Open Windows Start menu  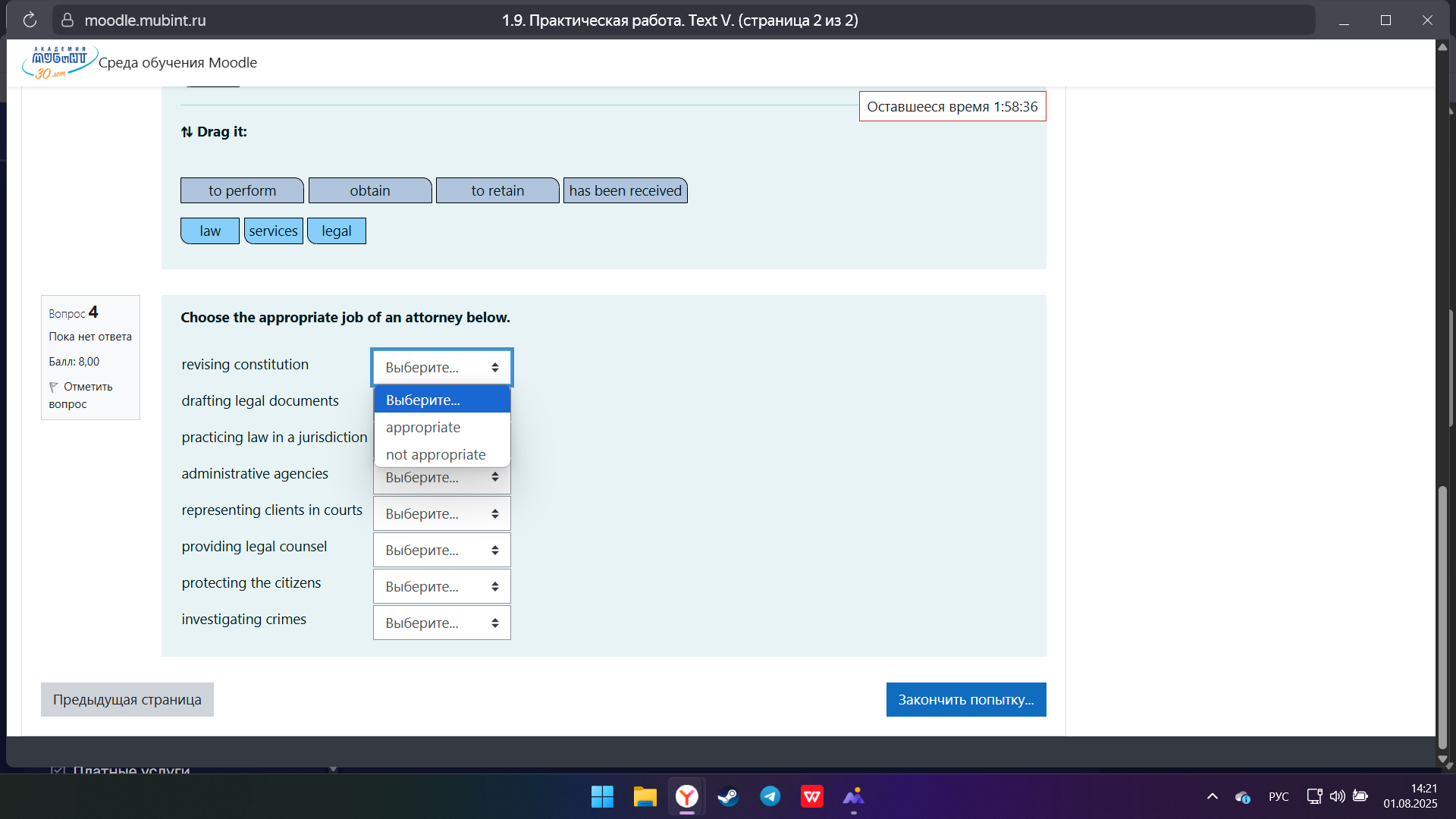602,796
